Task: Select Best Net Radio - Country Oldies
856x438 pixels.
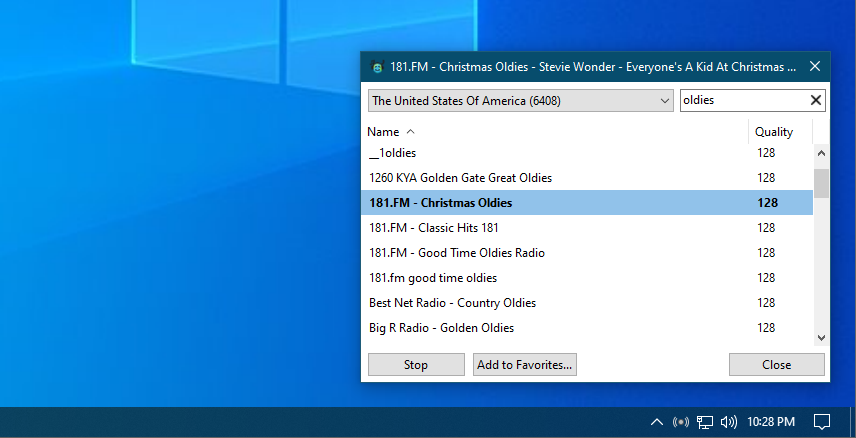Action: (x=587, y=303)
